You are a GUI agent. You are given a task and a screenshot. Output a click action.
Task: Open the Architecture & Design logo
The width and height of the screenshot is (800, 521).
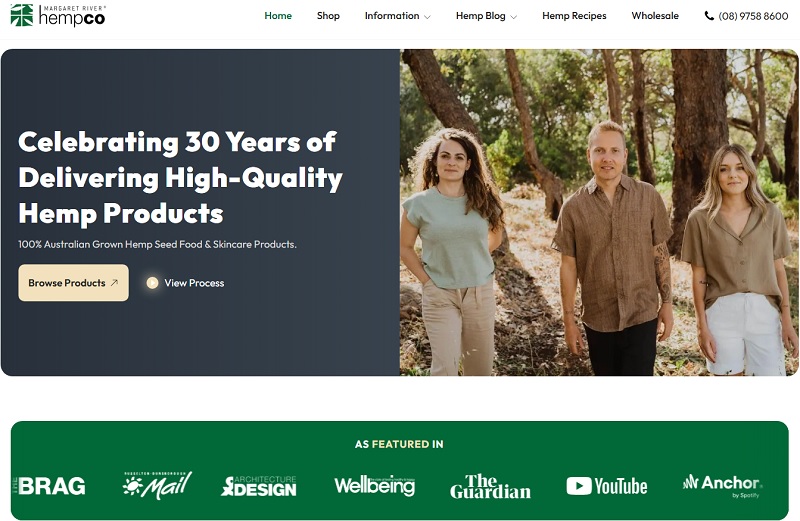259,486
